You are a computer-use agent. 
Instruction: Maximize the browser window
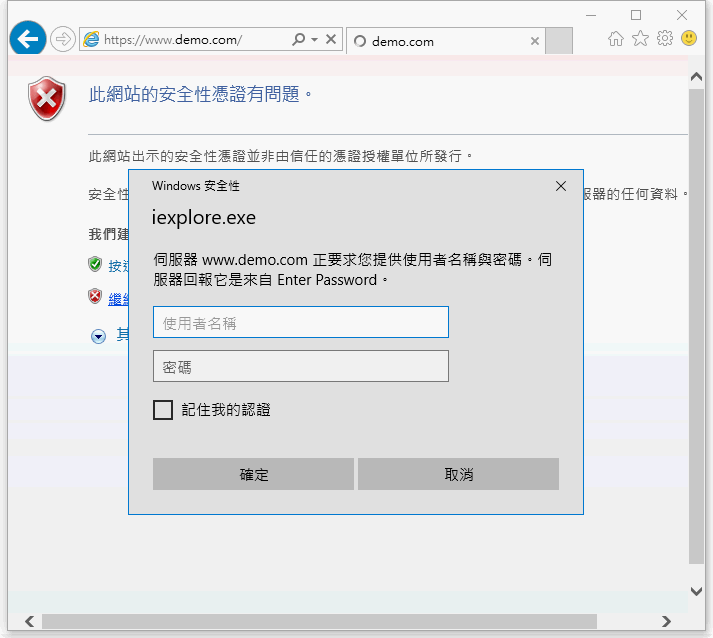636,15
